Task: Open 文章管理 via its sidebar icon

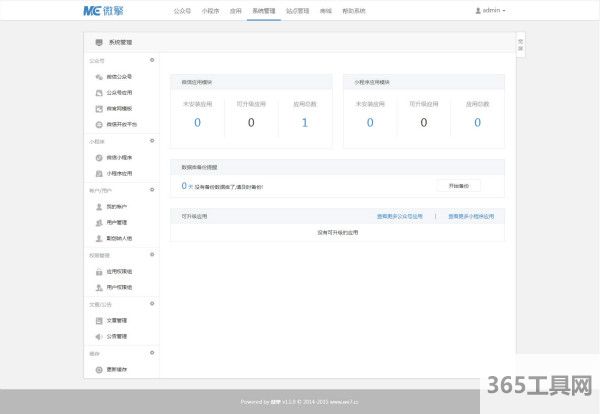Action: click(x=98, y=320)
